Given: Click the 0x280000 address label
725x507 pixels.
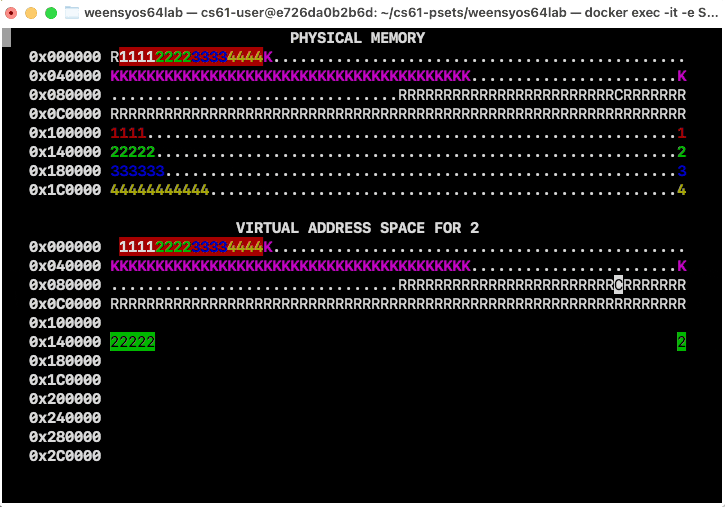Looking at the screenshot, I should (65, 437).
